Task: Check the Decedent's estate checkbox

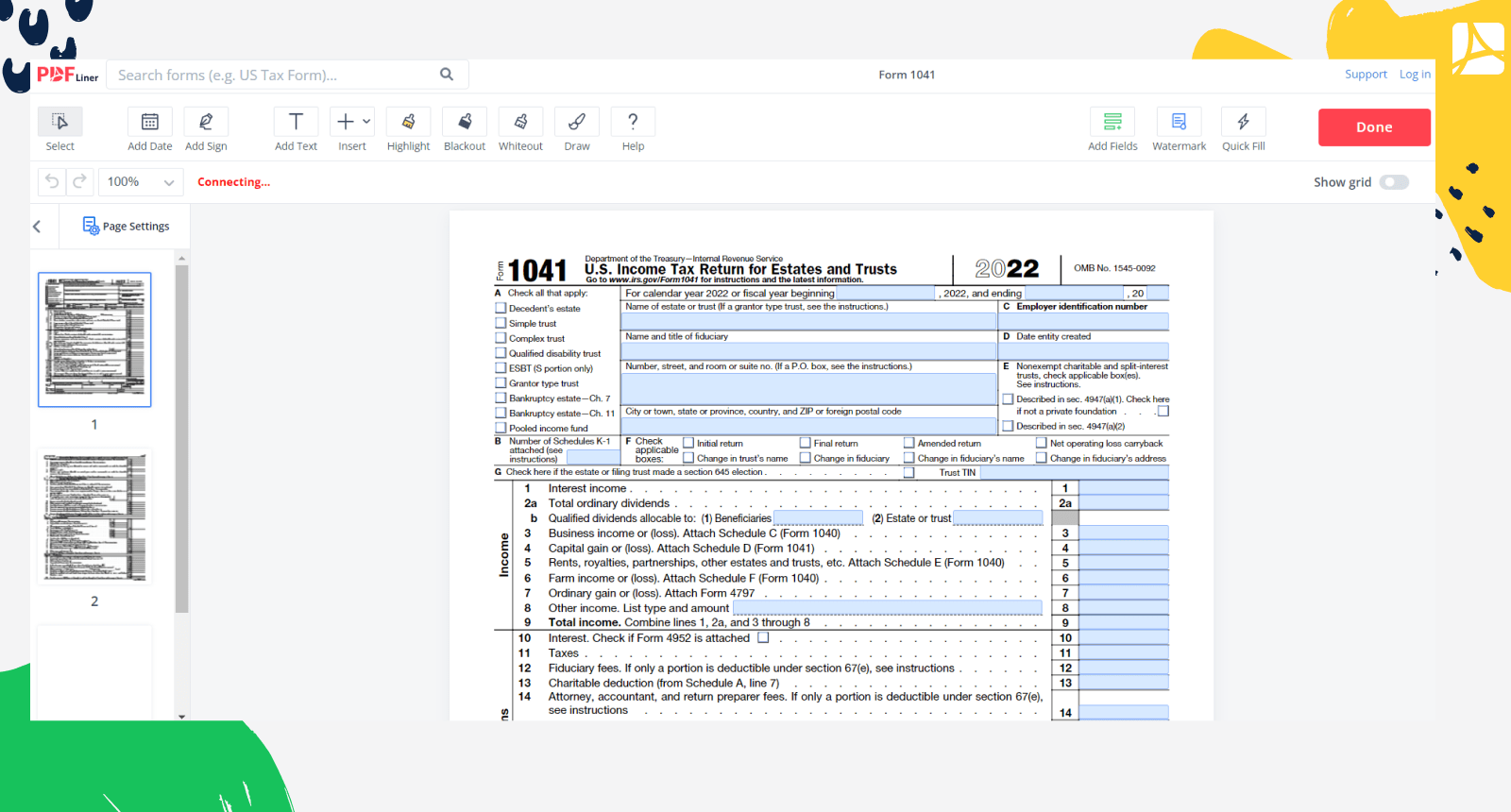Action: point(501,308)
